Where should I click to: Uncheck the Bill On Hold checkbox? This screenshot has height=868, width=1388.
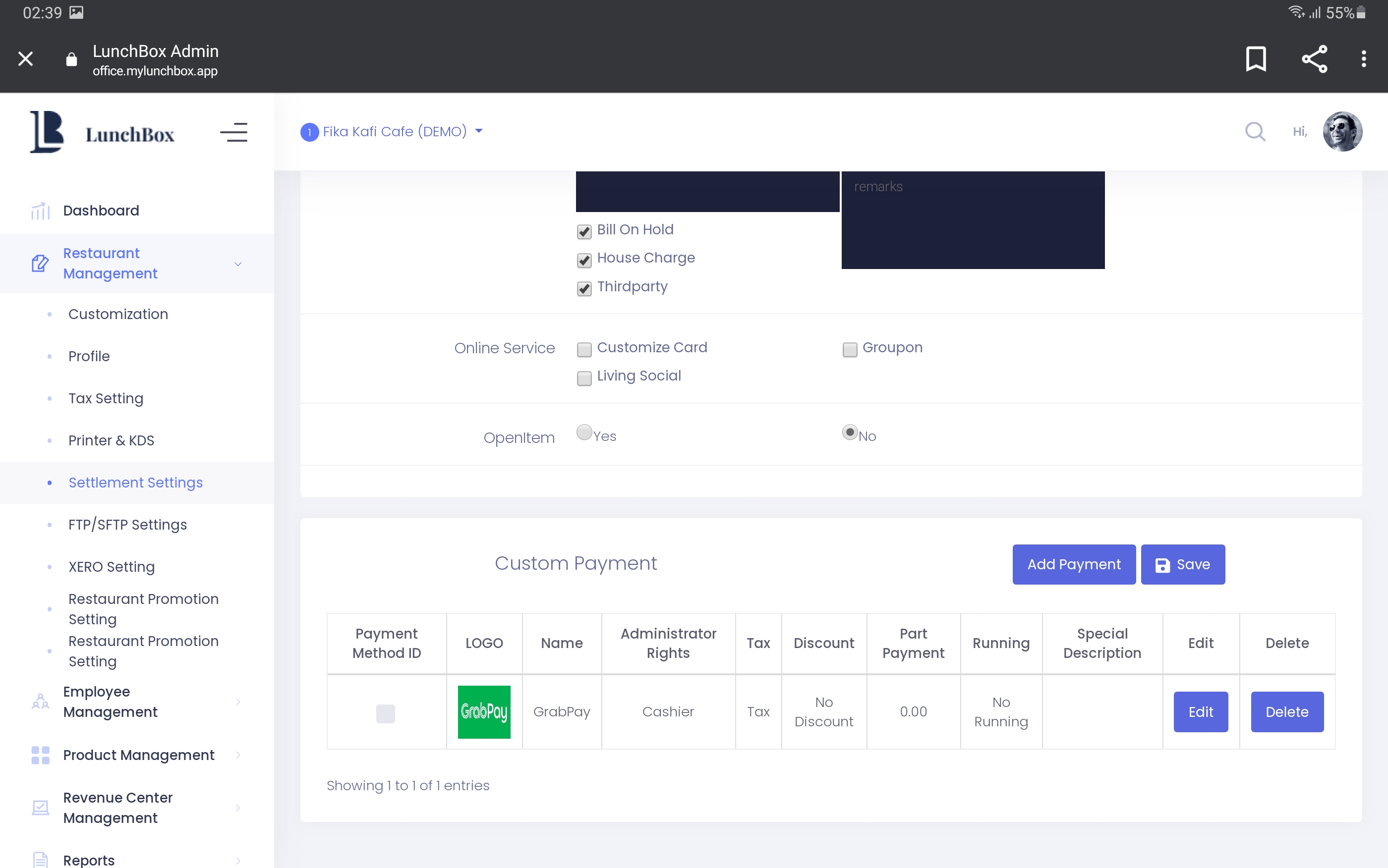584,231
